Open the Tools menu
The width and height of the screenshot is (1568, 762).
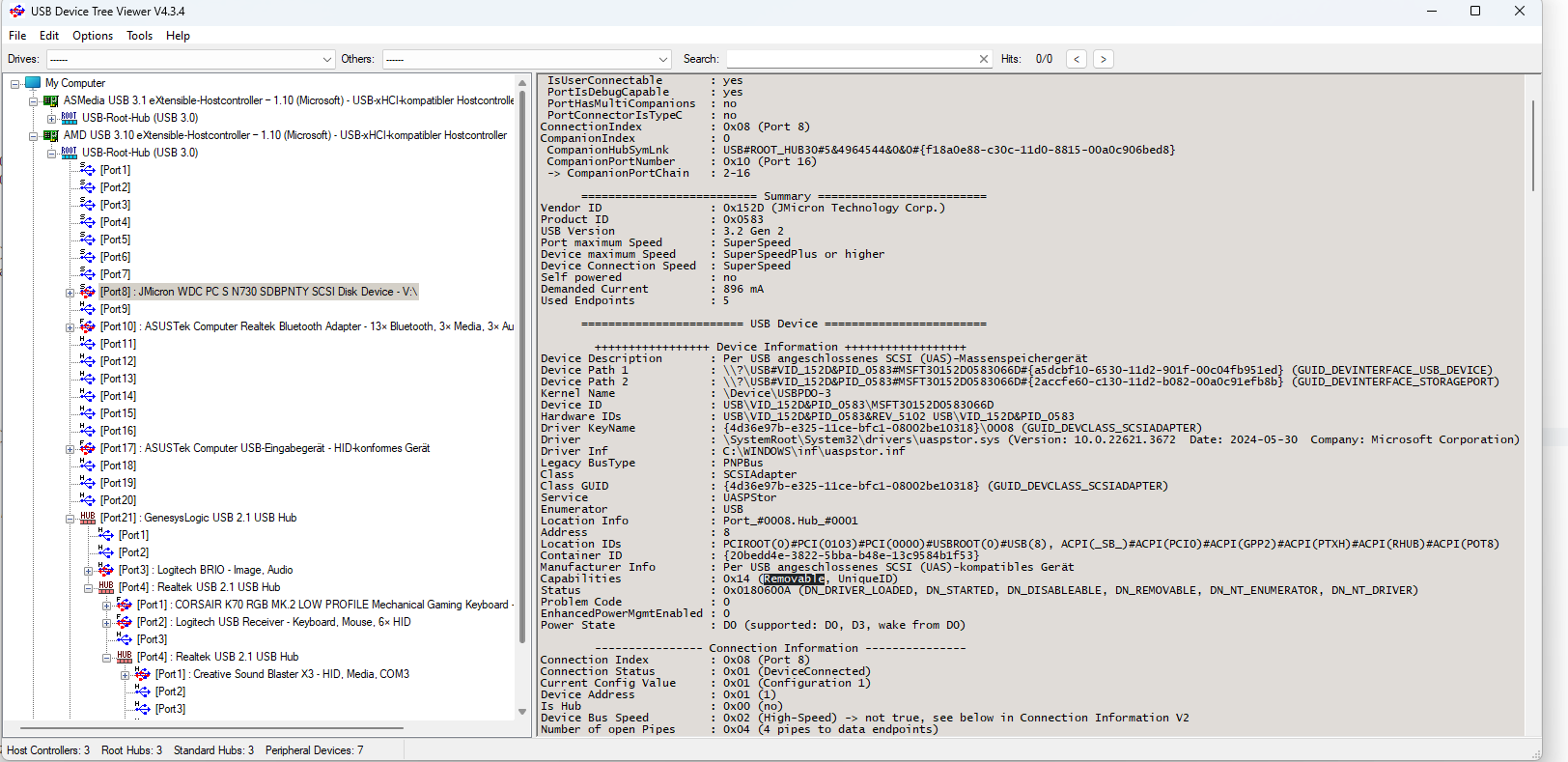coord(140,36)
